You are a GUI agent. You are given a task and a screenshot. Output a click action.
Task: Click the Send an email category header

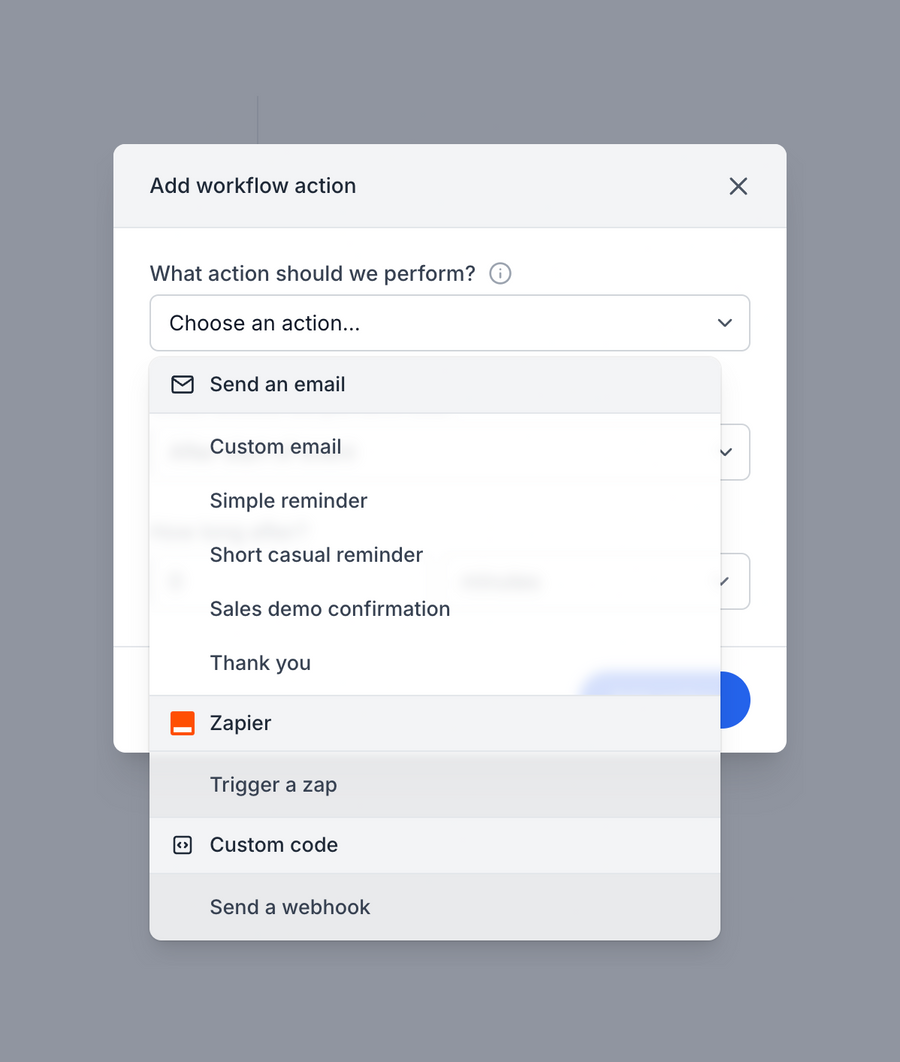[277, 384]
